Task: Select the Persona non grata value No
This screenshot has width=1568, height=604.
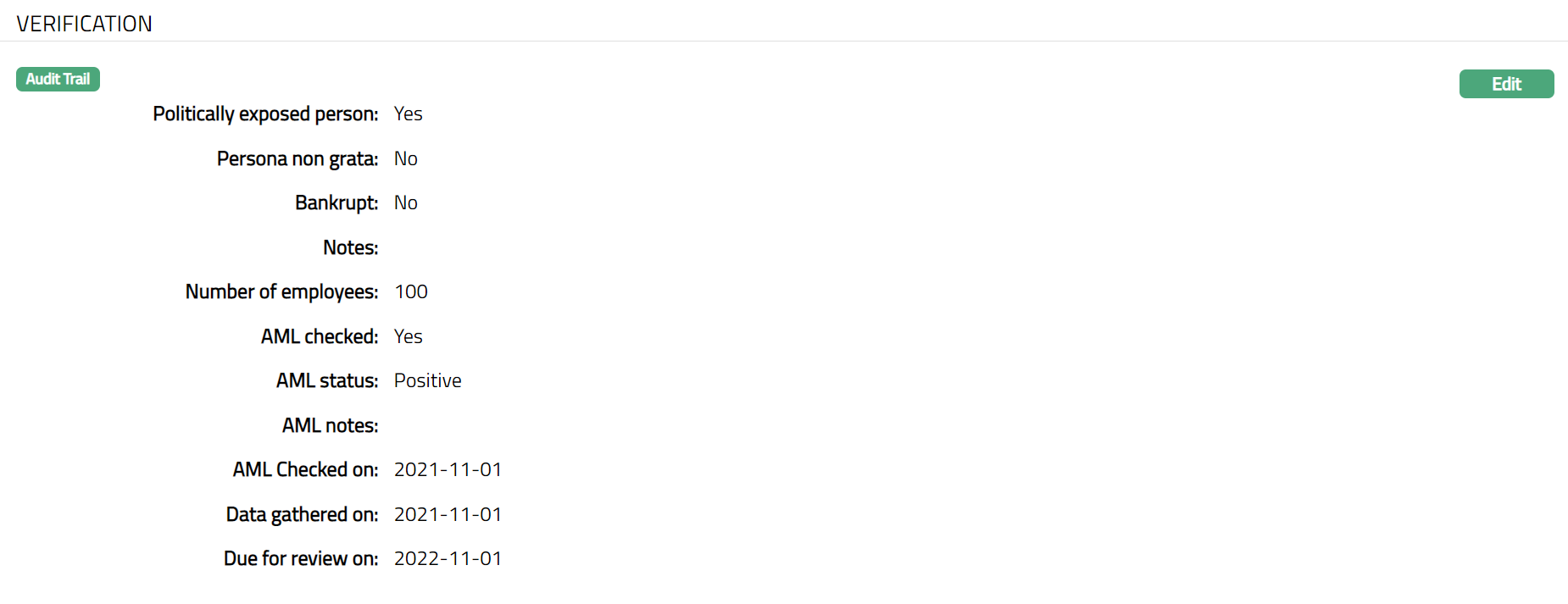Action: 405,158
